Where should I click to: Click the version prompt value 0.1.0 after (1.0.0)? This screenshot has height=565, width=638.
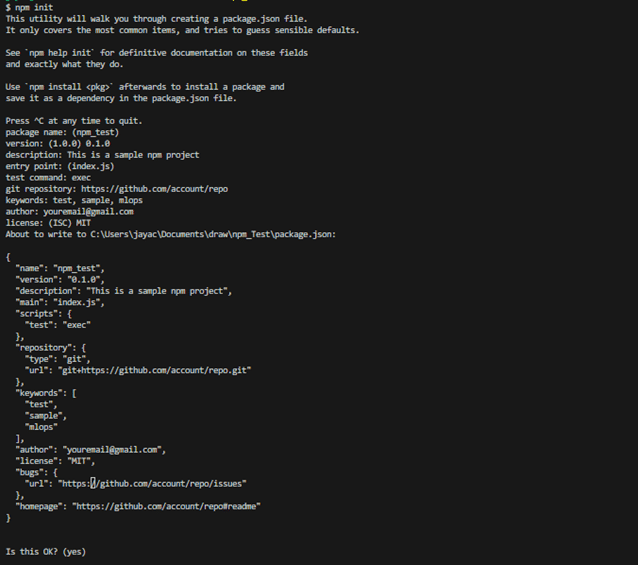(98, 144)
